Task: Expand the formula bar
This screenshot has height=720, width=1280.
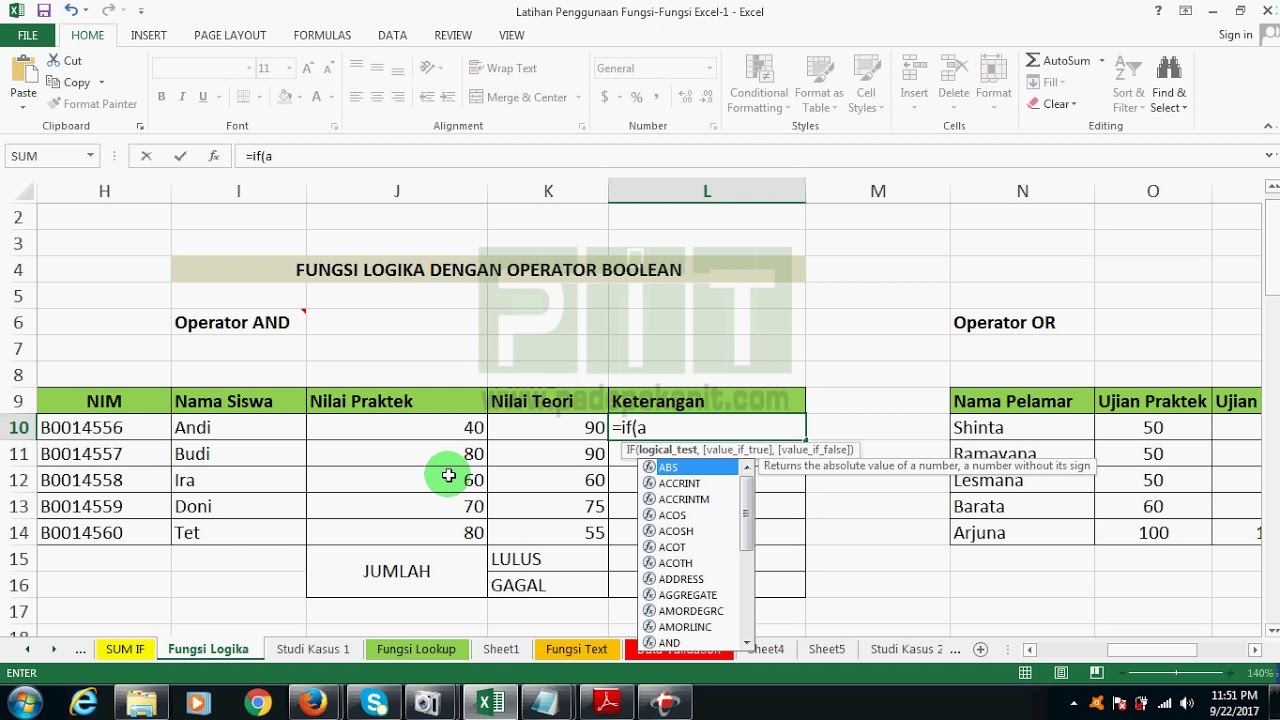Action: [1270, 156]
